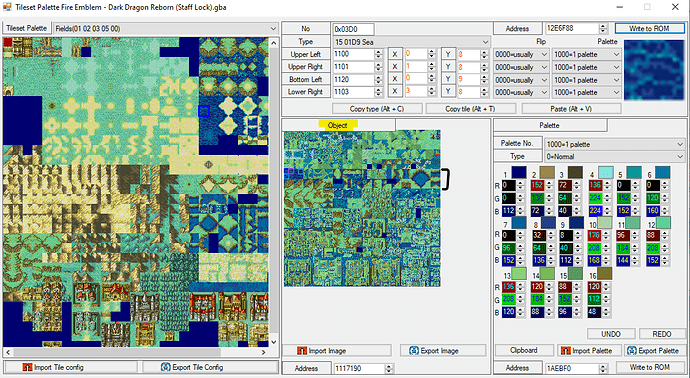Click the Upper Left label button
This screenshot has height=378, width=690.
click(x=305, y=55)
